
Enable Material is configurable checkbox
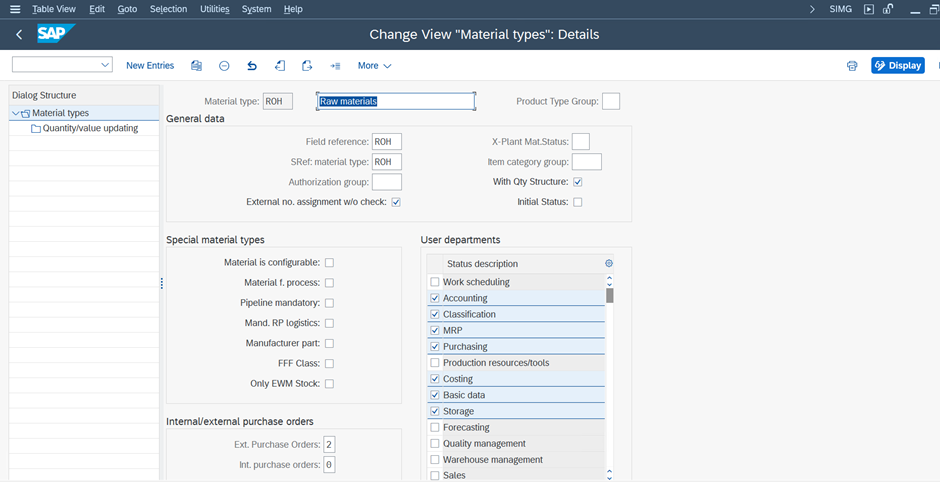[329, 263]
